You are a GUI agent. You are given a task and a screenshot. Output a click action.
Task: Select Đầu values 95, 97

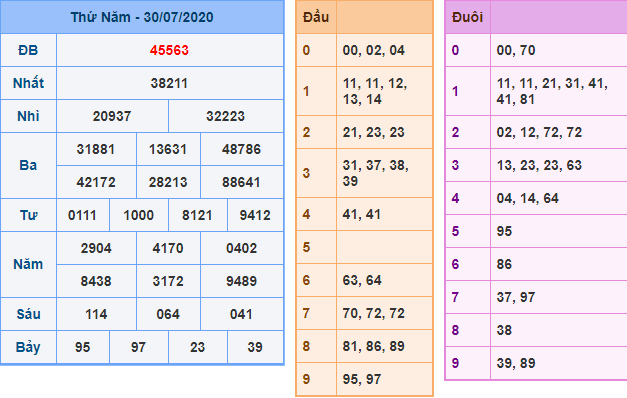pyautogui.click(x=362, y=379)
